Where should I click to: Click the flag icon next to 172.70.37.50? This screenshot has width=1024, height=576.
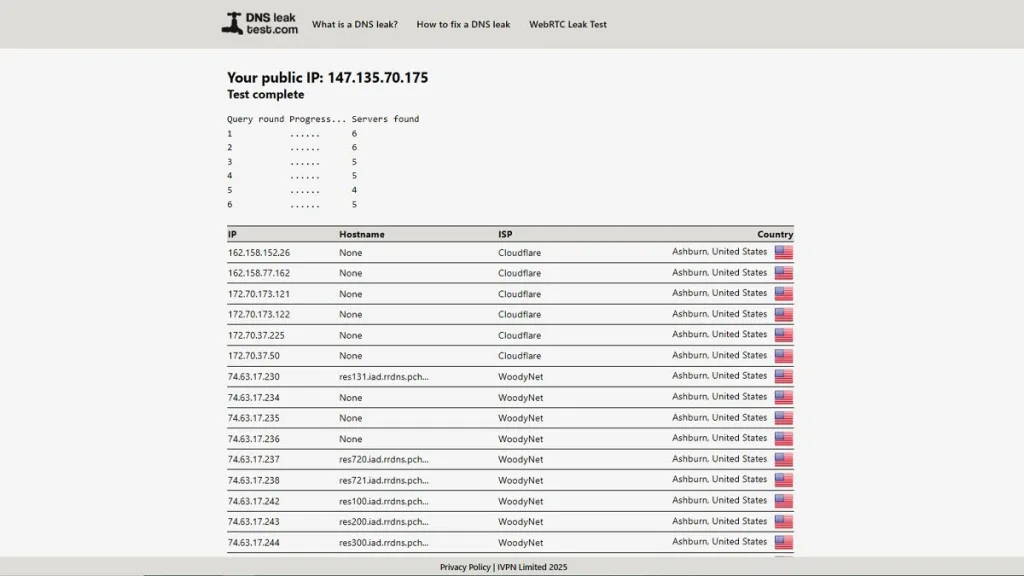pos(783,356)
